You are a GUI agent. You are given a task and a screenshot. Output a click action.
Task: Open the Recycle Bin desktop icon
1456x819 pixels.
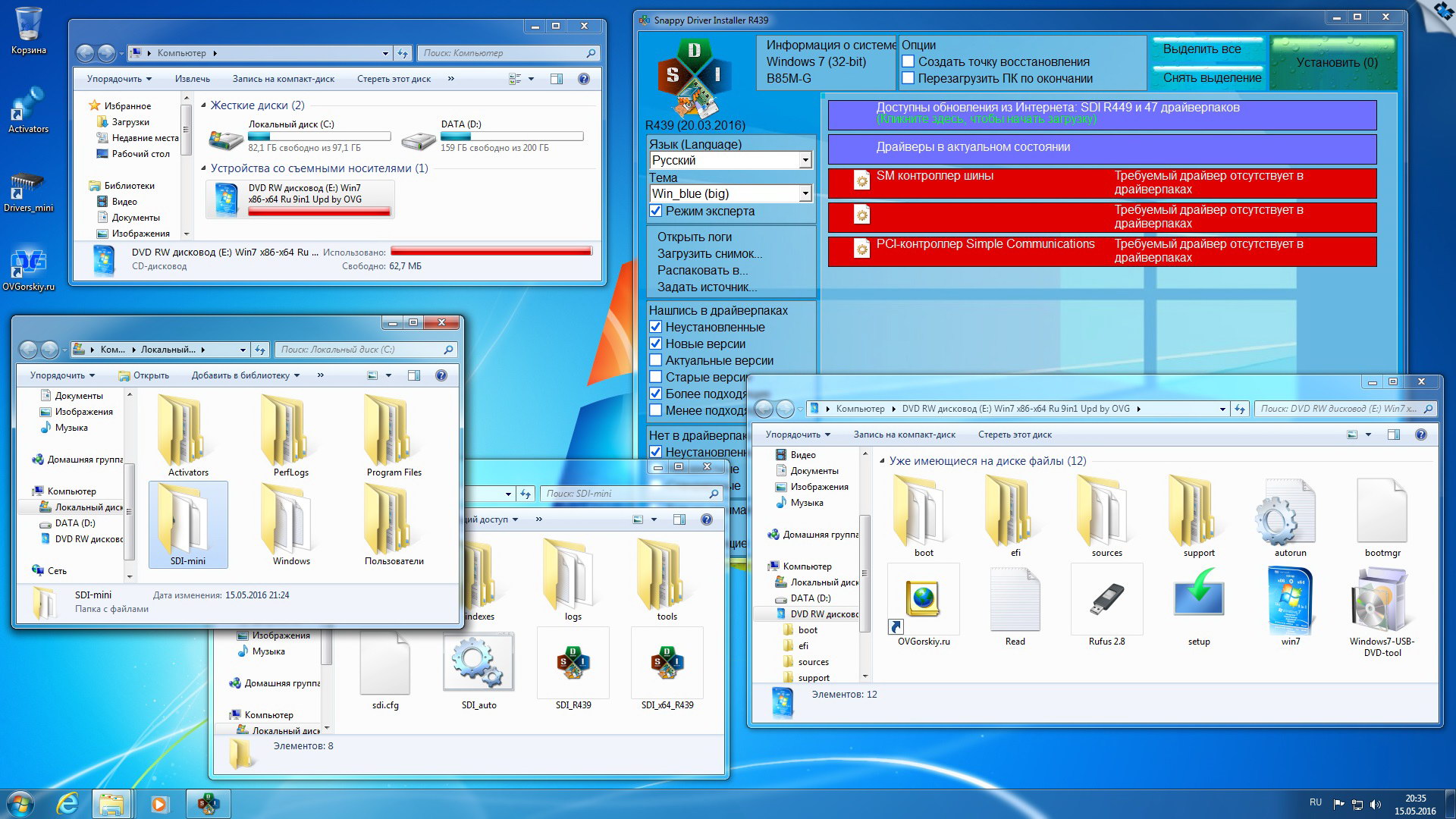(x=29, y=30)
